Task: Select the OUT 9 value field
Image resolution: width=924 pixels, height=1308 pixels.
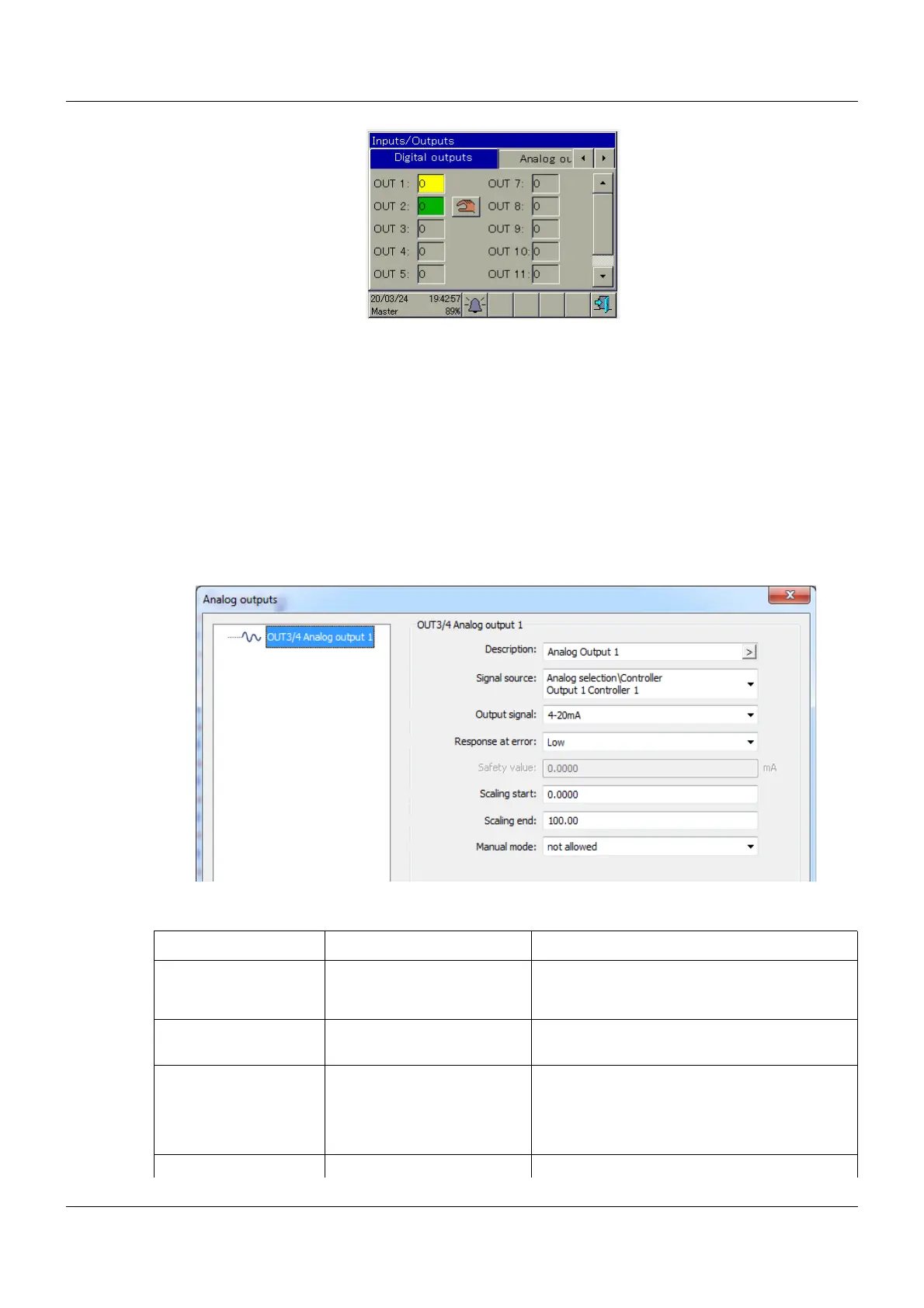Action: point(545,229)
